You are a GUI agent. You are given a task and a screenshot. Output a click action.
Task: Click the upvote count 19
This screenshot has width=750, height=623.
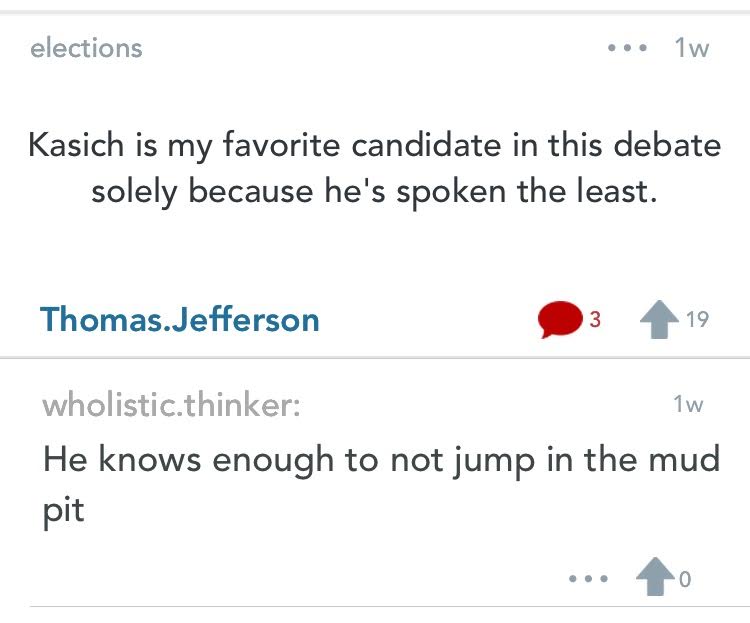[698, 321]
